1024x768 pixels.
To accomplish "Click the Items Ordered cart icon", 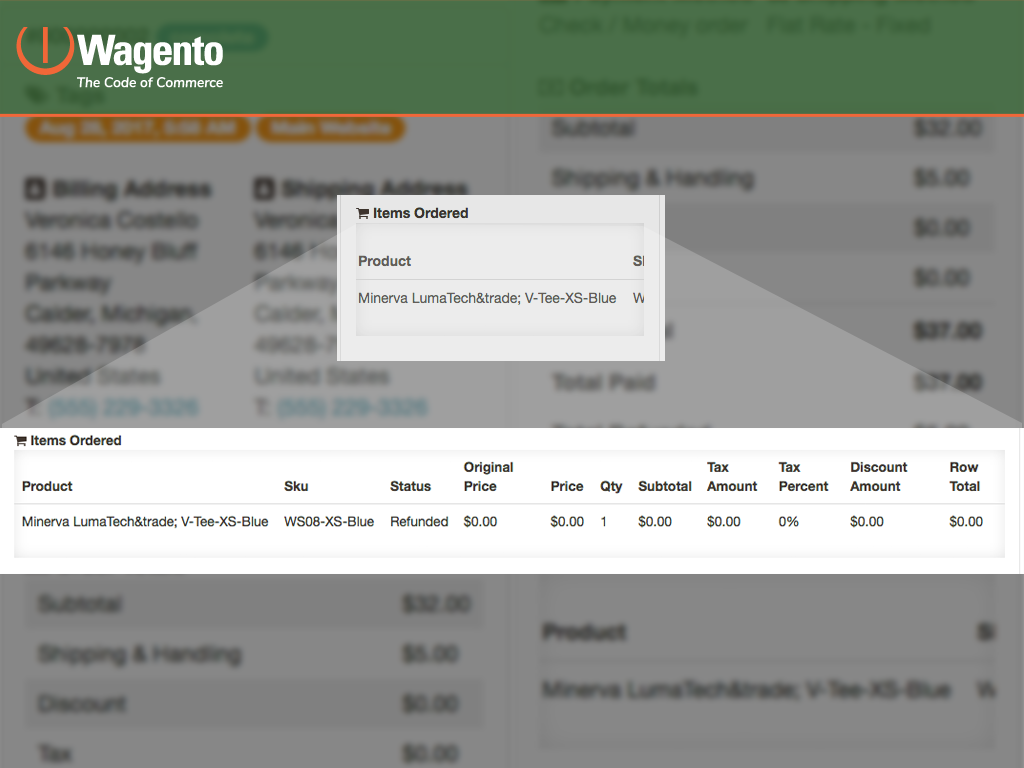I will tap(22, 440).
